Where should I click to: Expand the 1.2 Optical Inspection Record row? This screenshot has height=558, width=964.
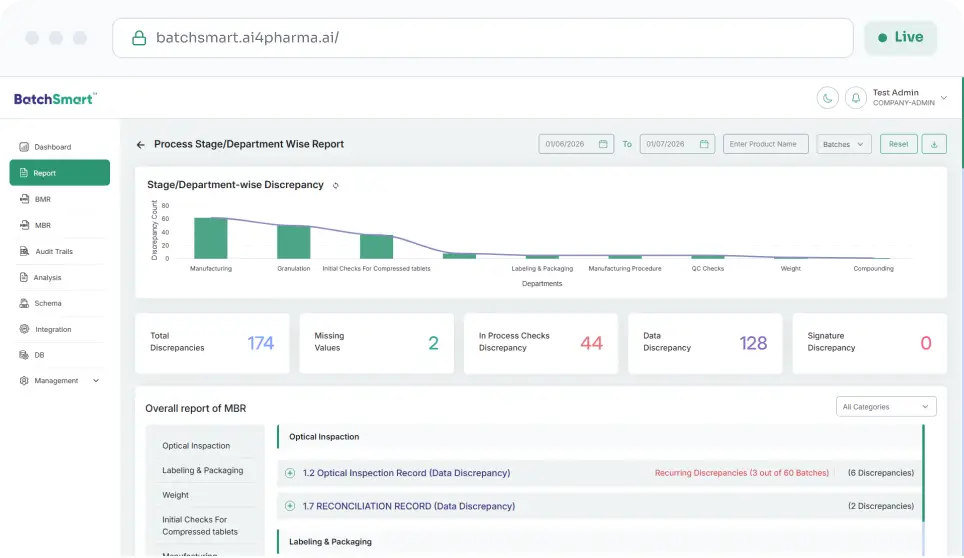click(290, 473)
